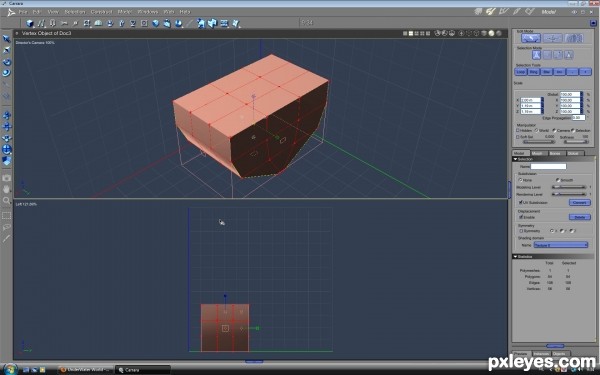Screen dimensions: 600x375
Task: Click the Convert button
Action: (x=579, y=202)
